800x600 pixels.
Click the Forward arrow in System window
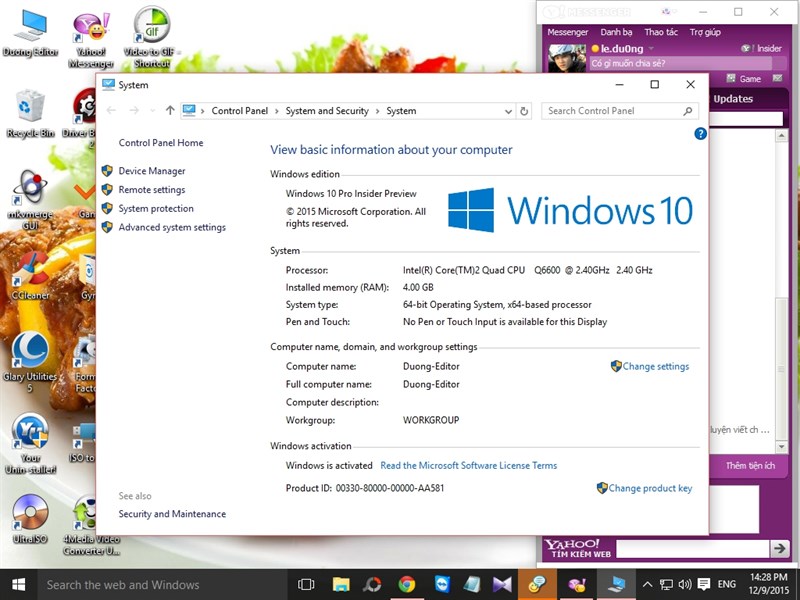point(134,110)
